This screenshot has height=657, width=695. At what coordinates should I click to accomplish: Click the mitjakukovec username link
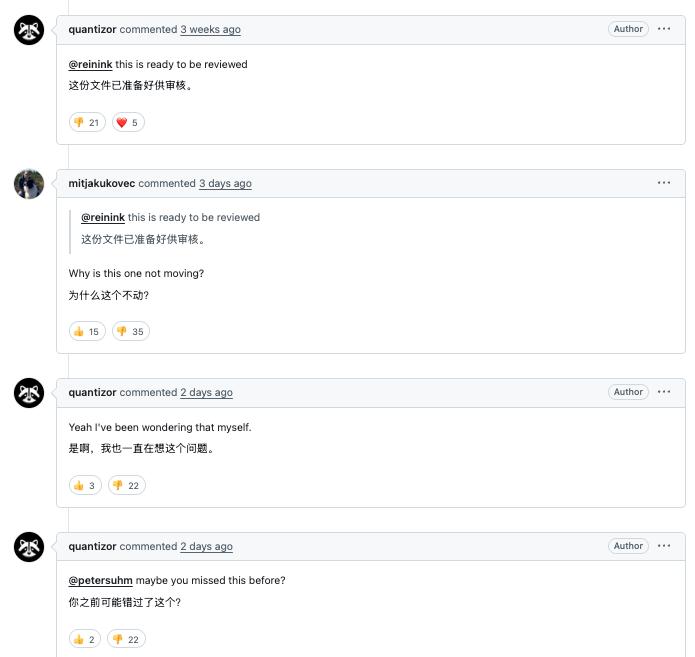pos(102,184)
